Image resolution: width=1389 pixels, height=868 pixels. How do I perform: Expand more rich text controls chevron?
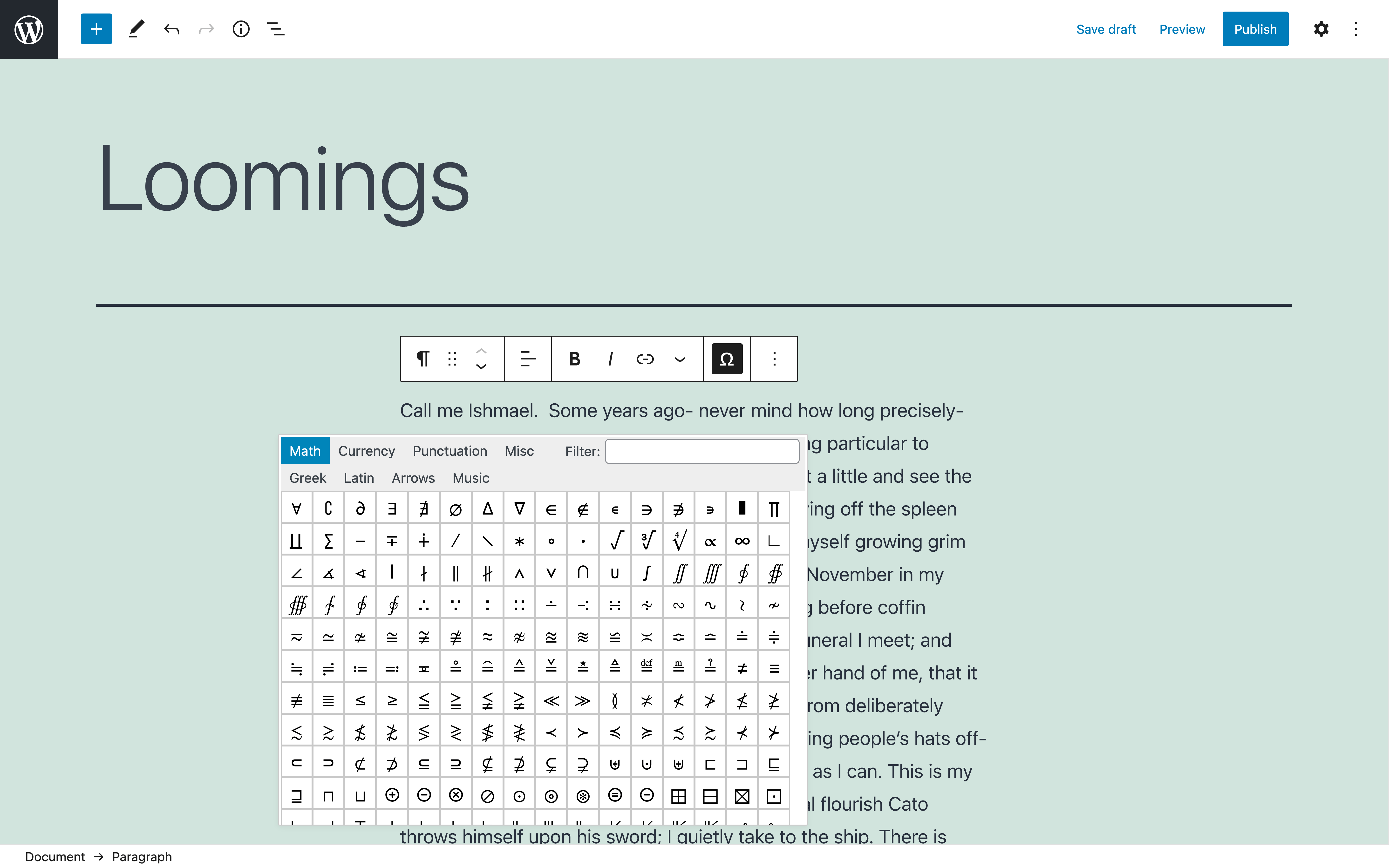680,359
